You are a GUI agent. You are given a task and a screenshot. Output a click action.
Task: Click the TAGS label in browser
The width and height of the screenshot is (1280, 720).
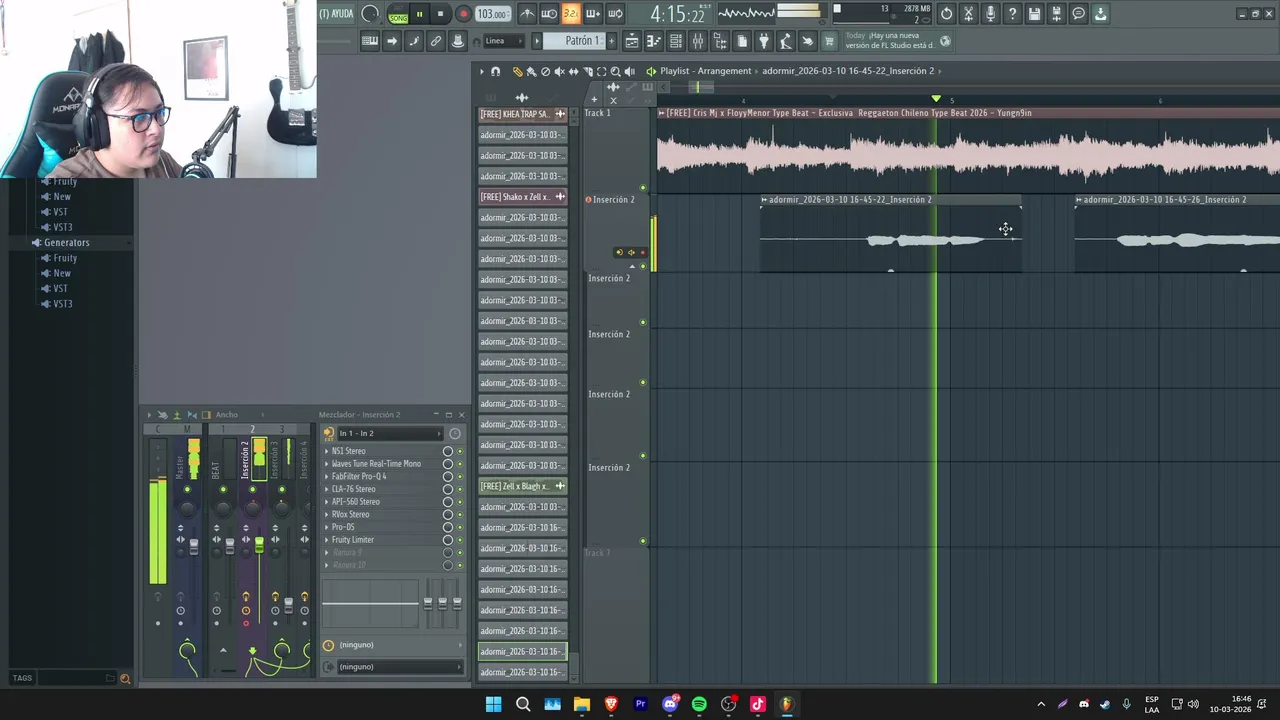click(22, 678)
